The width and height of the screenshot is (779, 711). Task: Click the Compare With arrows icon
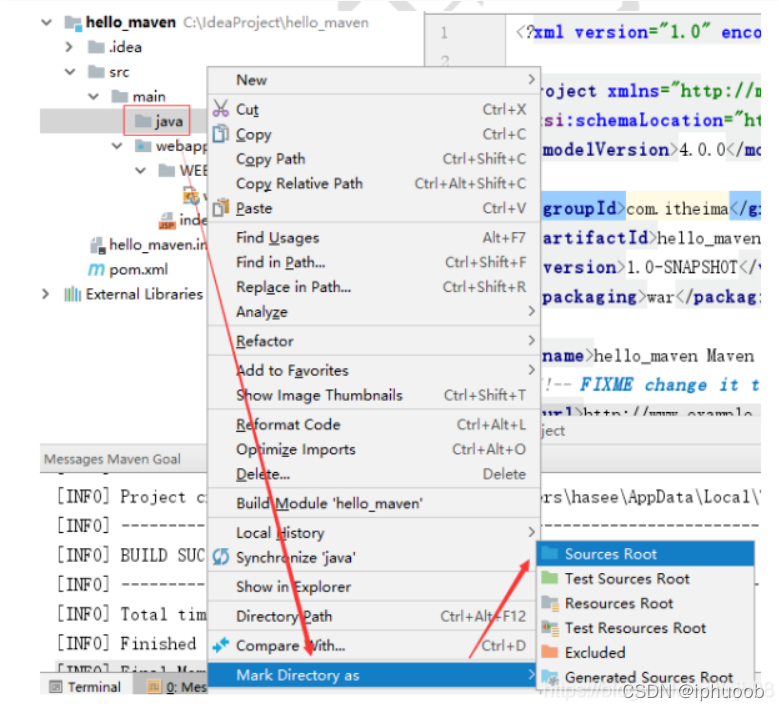pos(221,645)
